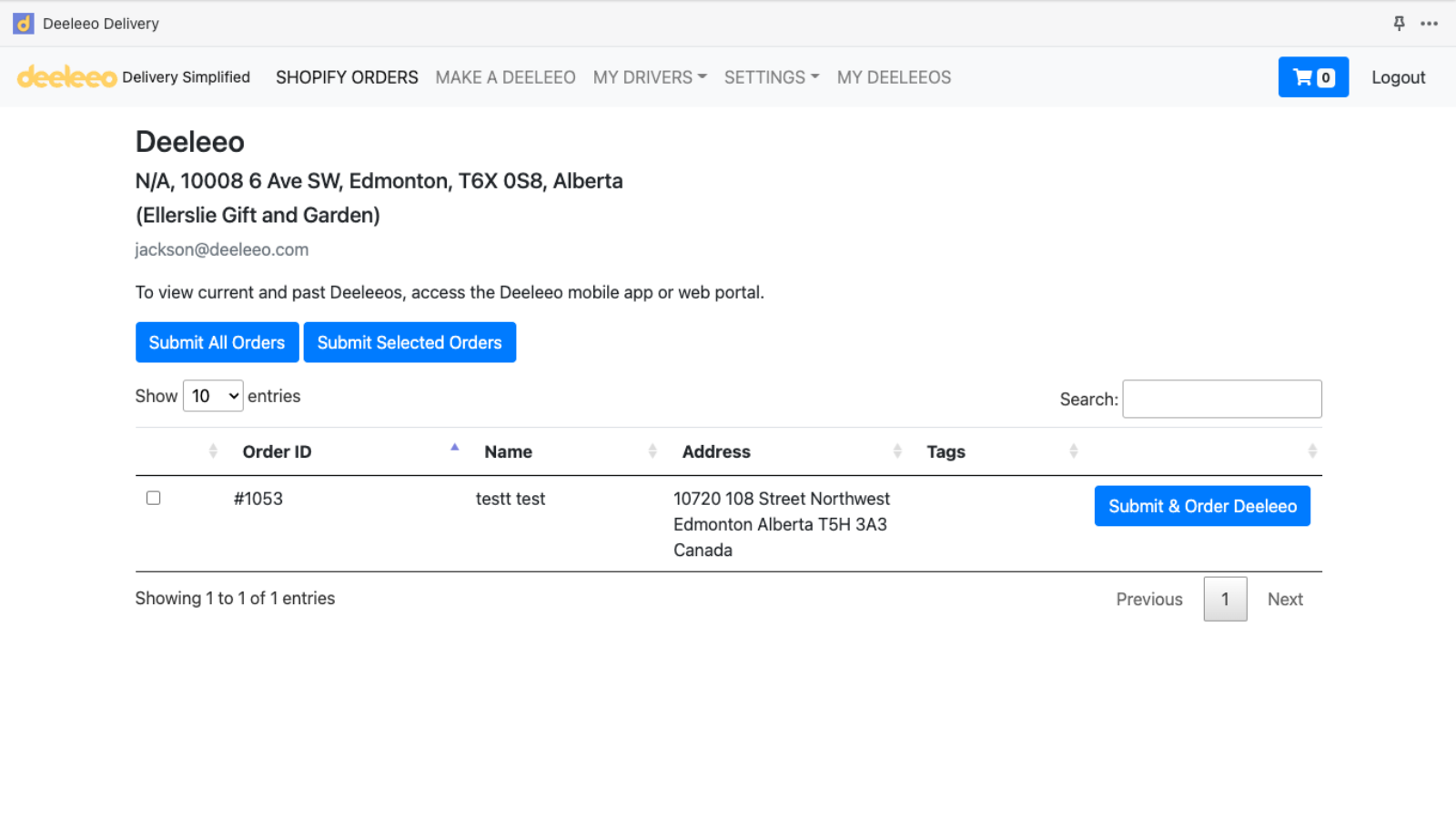
Task: Sort by the Order ID column arrow
Action: tap(454, 448)
